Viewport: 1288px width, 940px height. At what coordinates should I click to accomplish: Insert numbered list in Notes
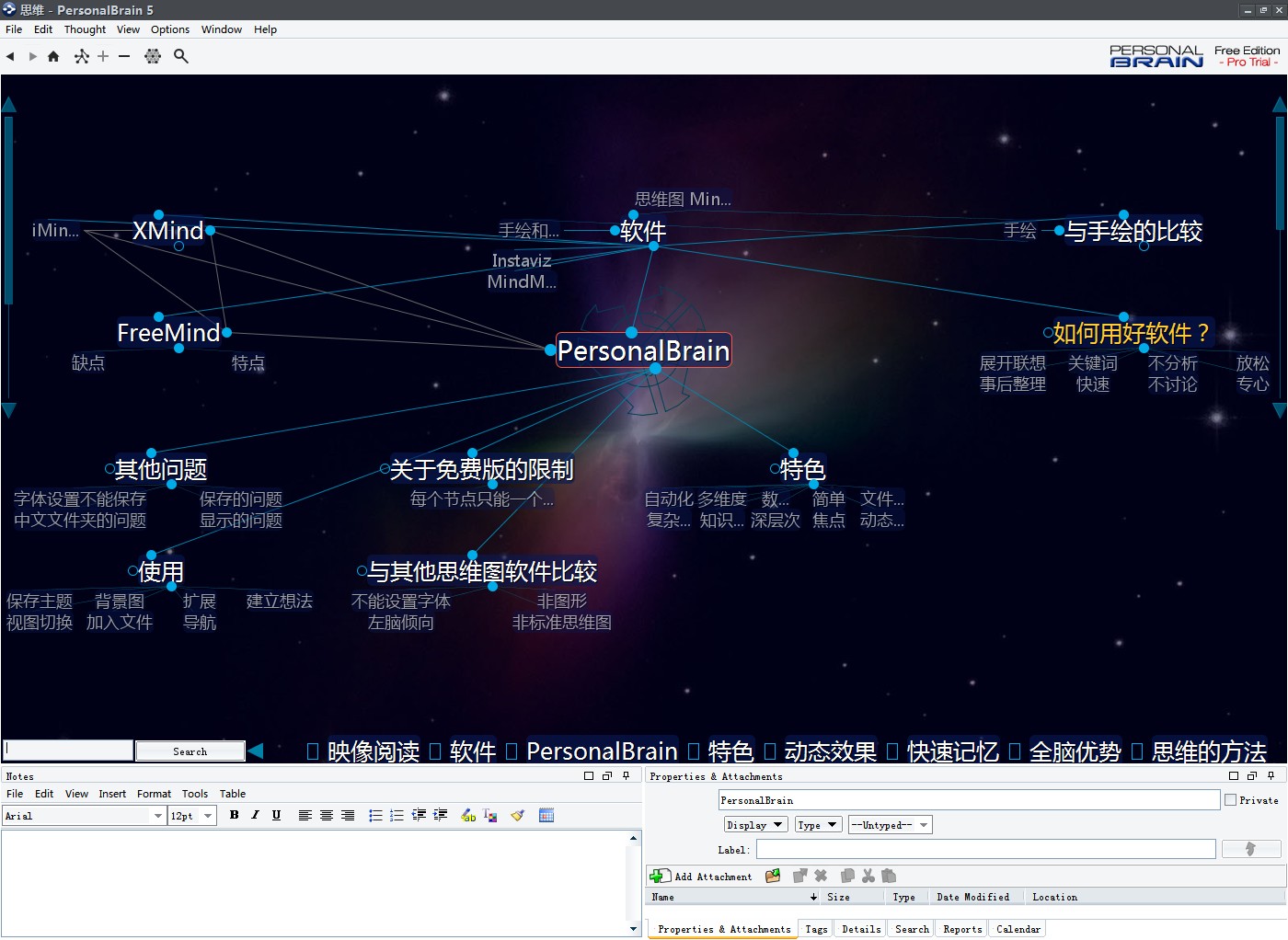coord(397,815)
